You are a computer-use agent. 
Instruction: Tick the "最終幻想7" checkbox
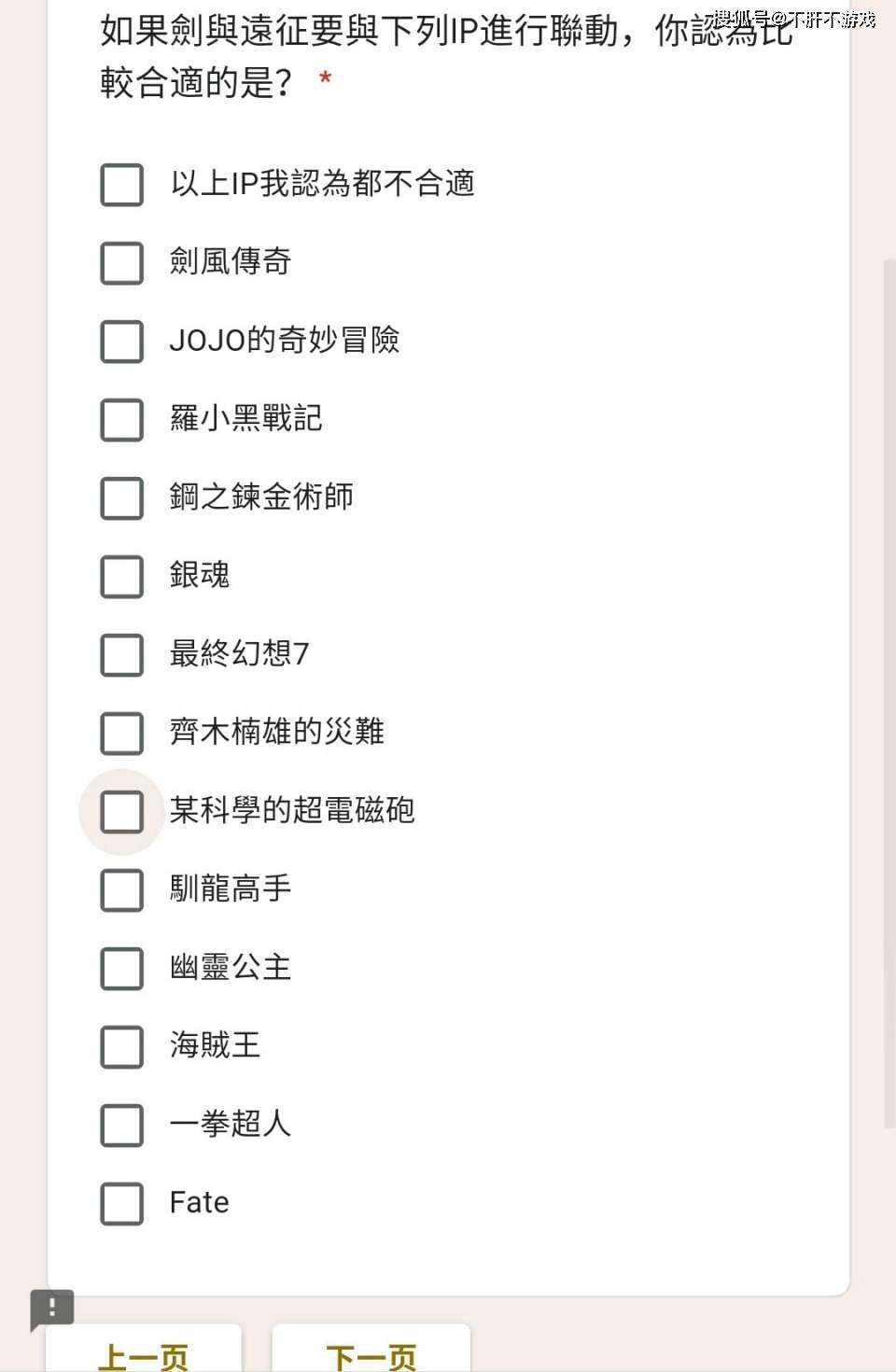[120, 655]
